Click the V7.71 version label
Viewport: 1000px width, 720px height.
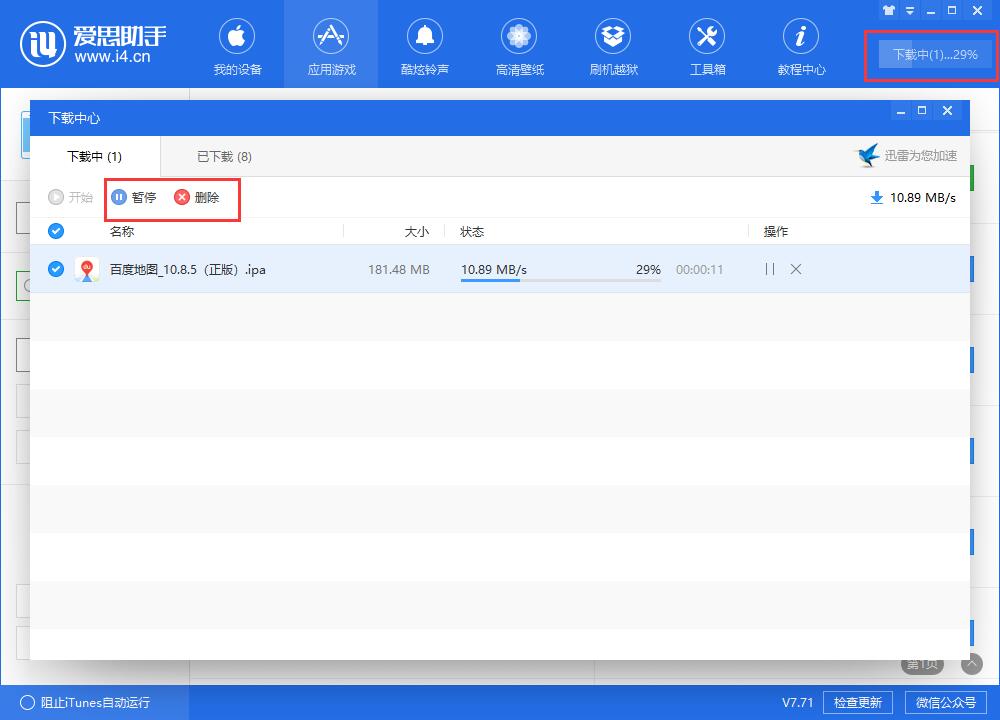click(798, 703)
